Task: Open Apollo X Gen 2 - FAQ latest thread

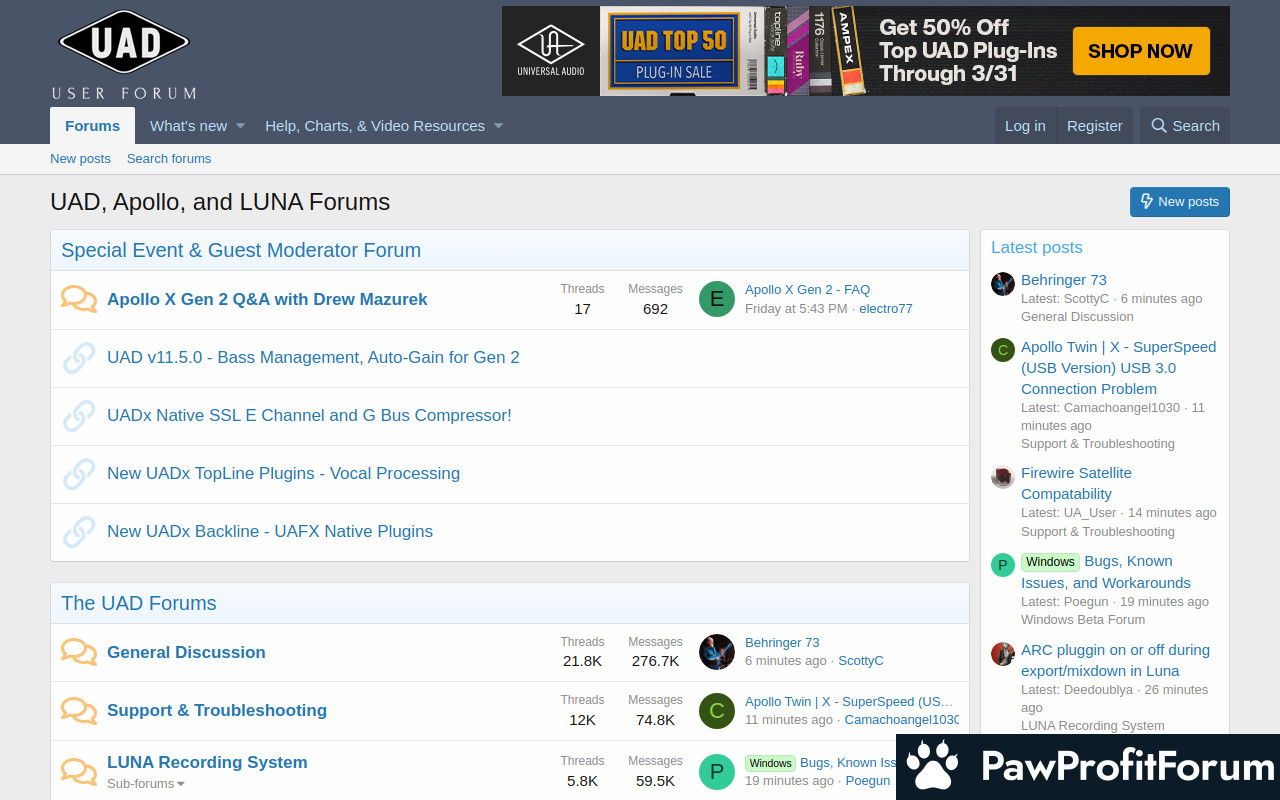Action: (807, 290)
